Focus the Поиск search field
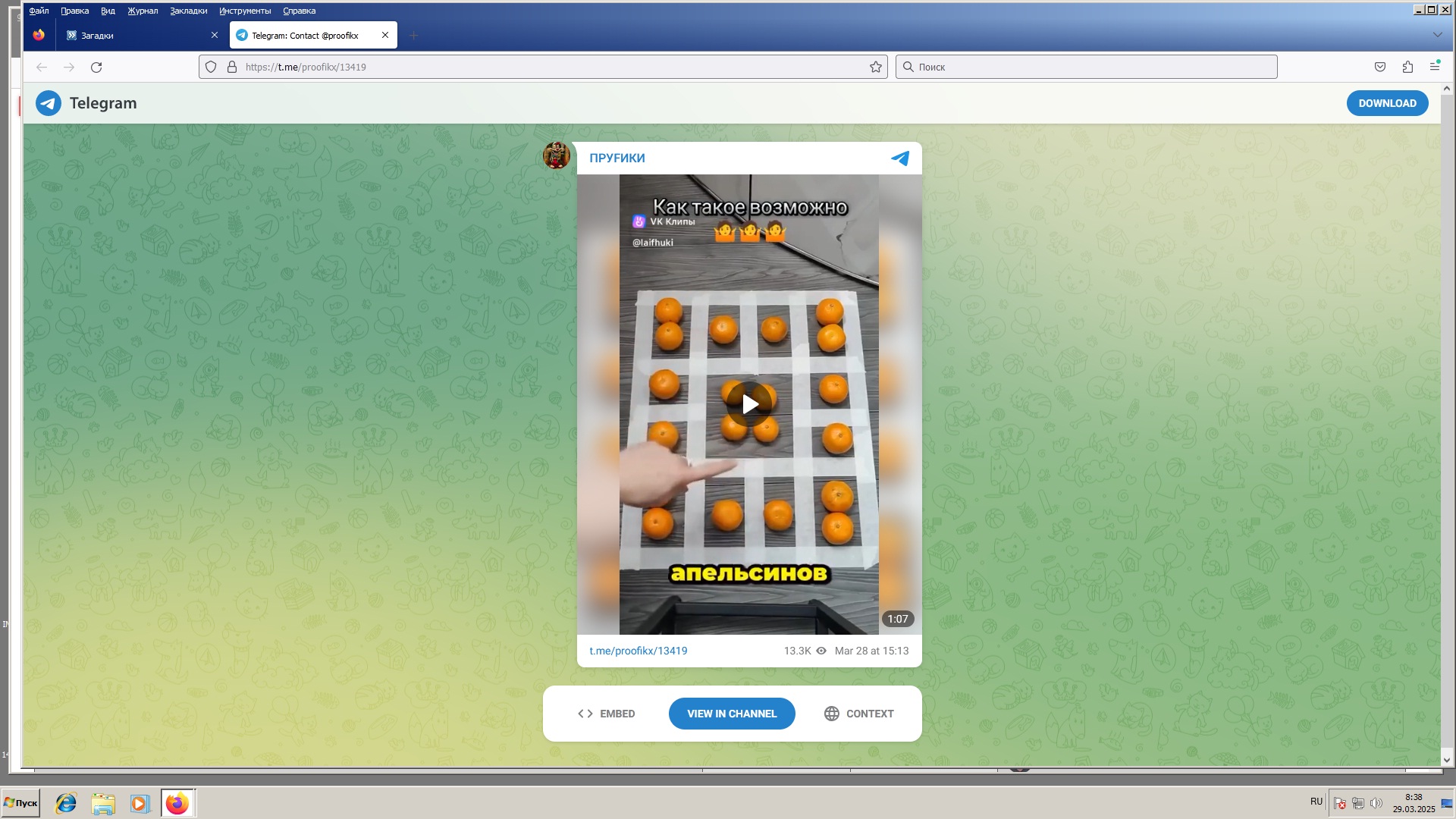1456x819 pixels. point(1086,67)
